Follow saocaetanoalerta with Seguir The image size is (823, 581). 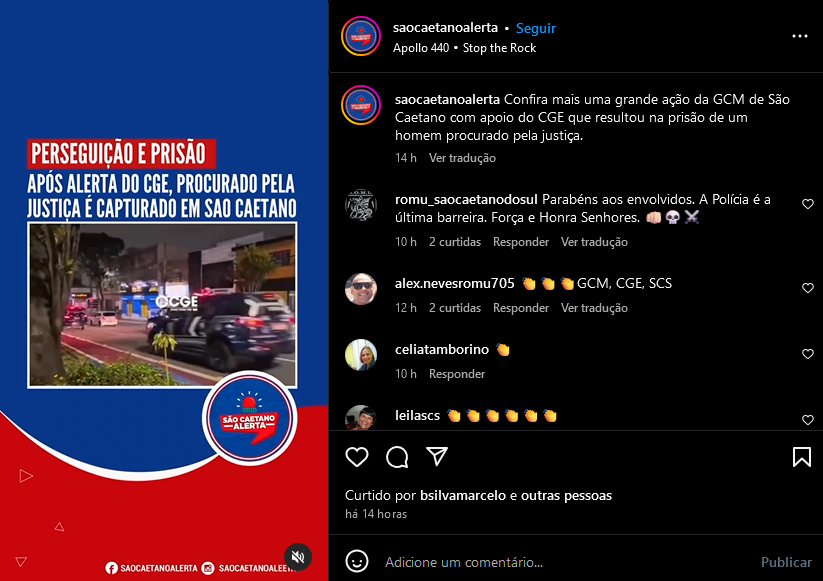pyautogui.click(x=535, y=28)
